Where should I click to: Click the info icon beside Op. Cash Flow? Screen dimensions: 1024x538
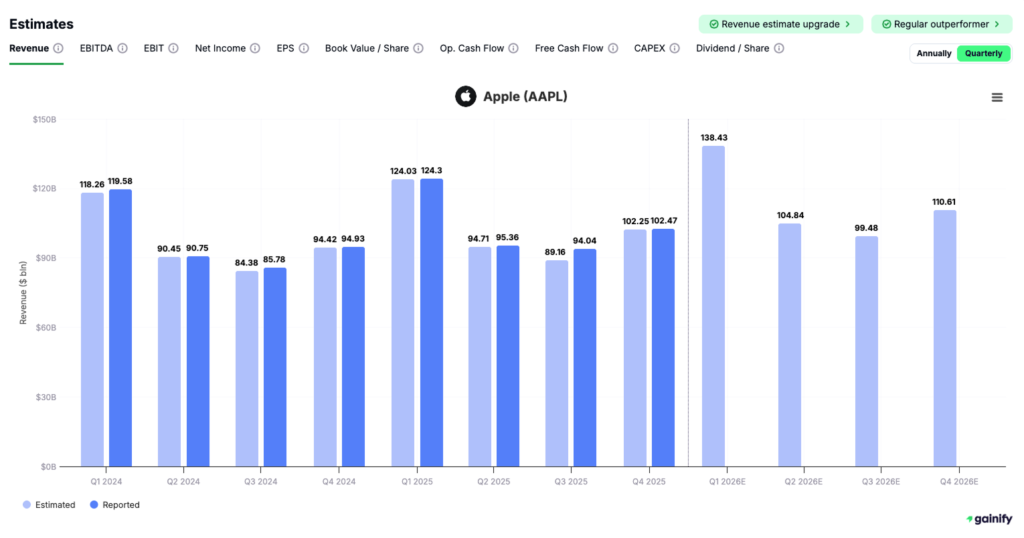[513, 48]
